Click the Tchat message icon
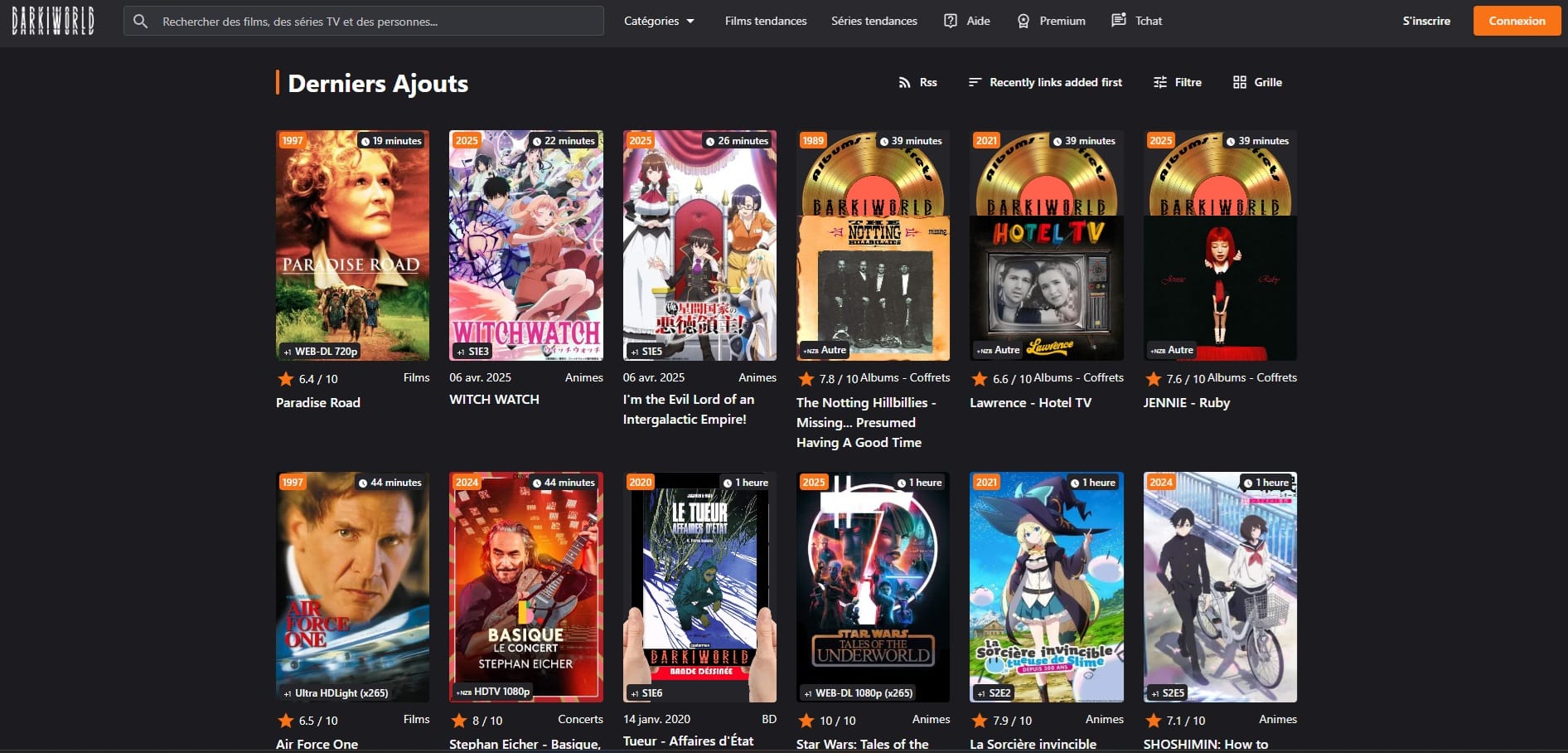Image resolution: width=1568 pixels, height=753 pixels. pyautogui.click(x=1119, y=20)
